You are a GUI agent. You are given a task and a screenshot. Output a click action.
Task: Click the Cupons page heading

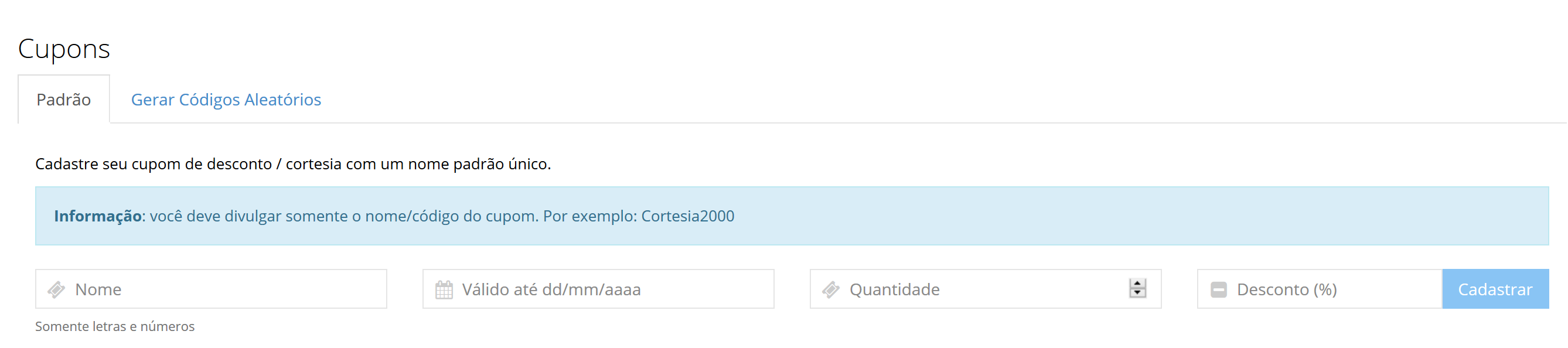pyautogui.click(x=64, y=49)
